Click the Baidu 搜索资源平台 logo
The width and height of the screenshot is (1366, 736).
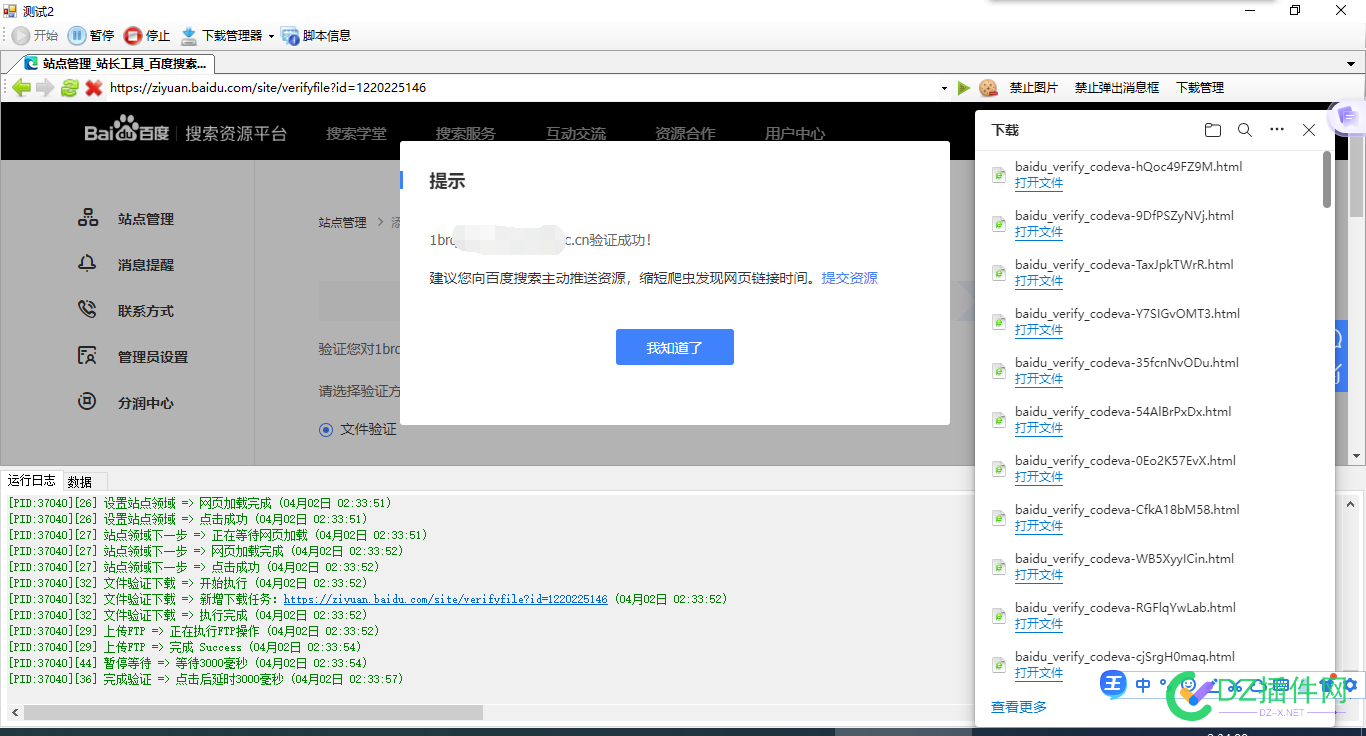[185, 132]
